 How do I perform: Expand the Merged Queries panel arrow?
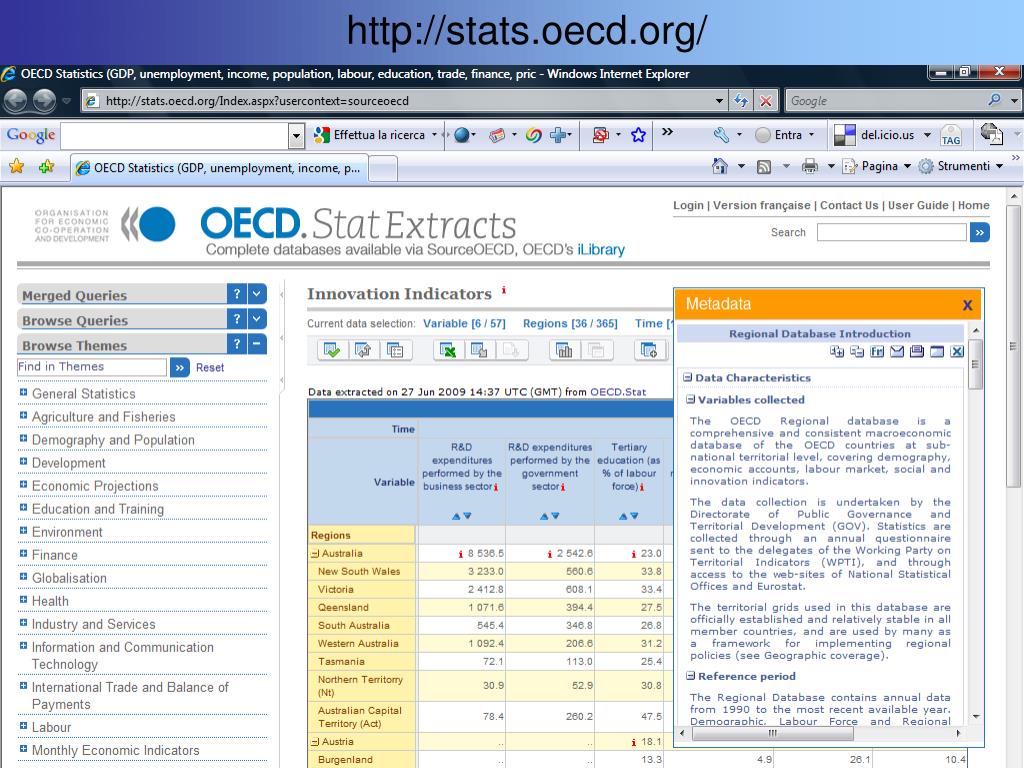pos(257,294)
